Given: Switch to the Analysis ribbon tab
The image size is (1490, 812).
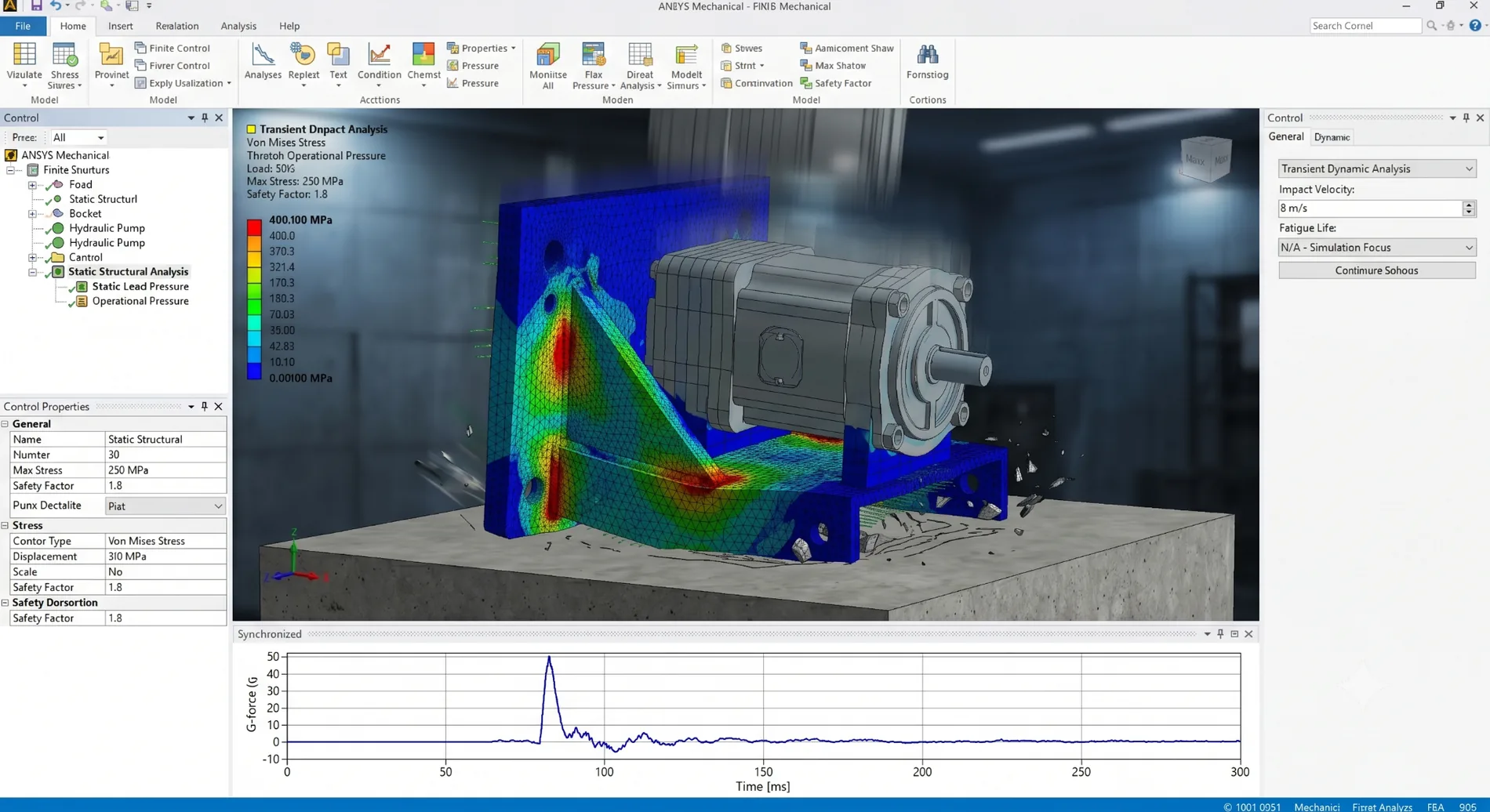Looking at the screenshot, I should pos(238,26).
